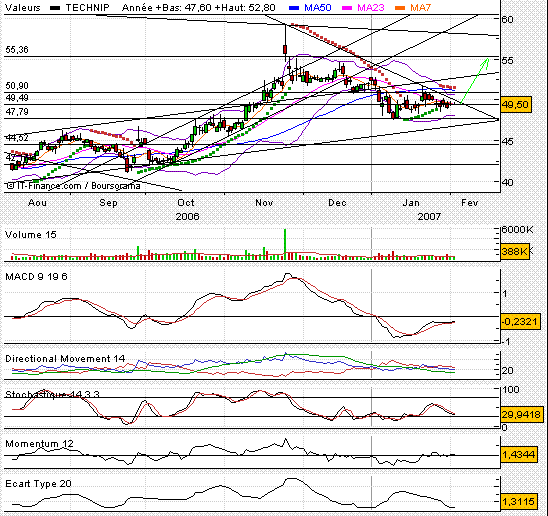
Task: Select the 'Directional Movement 14' indicator title
Action: pos(65,359)
